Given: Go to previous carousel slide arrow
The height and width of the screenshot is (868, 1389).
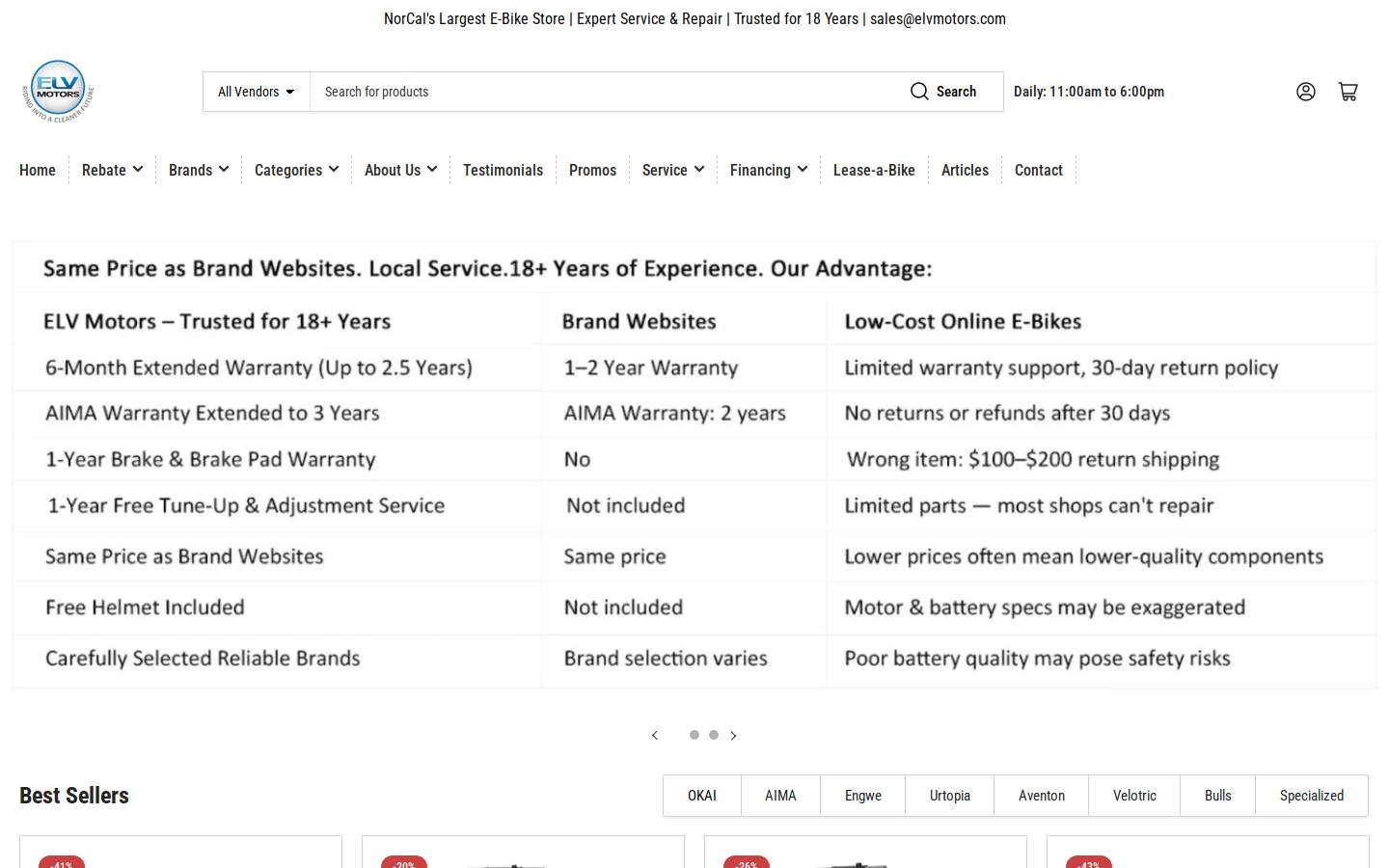Looking at the screenshot, I should [655, 735].
